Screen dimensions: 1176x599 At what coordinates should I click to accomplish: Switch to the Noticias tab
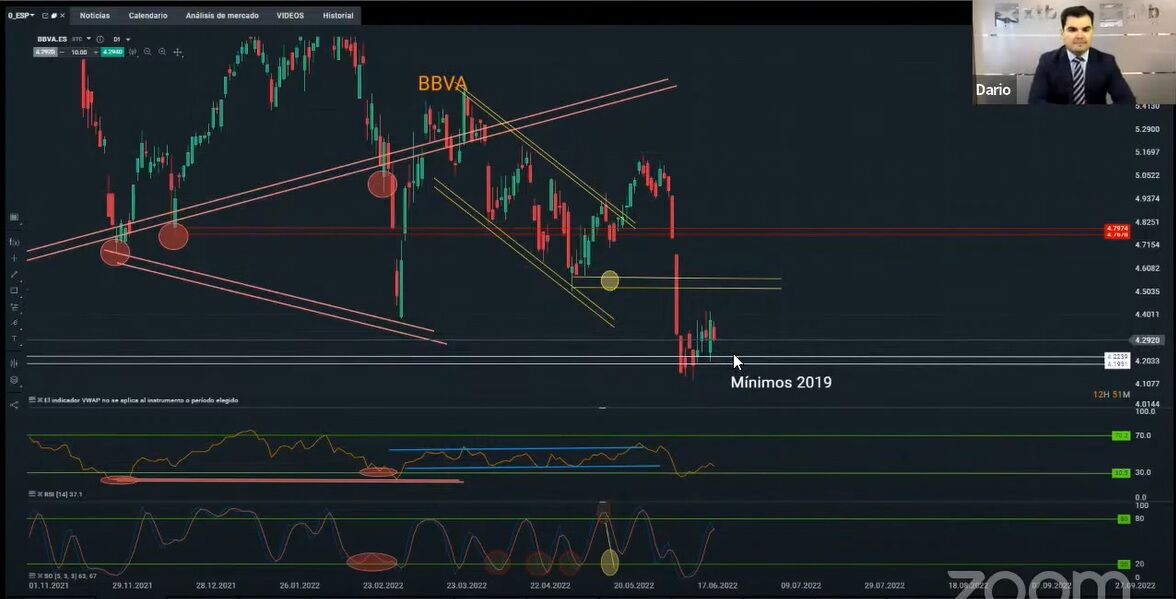pos(94,16)
